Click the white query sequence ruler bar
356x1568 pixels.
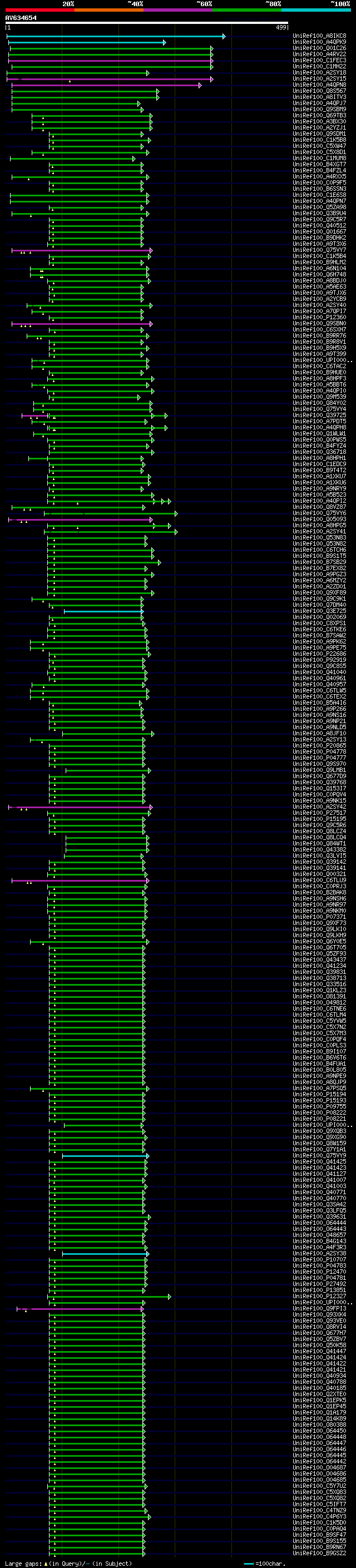tap(147, 23)
